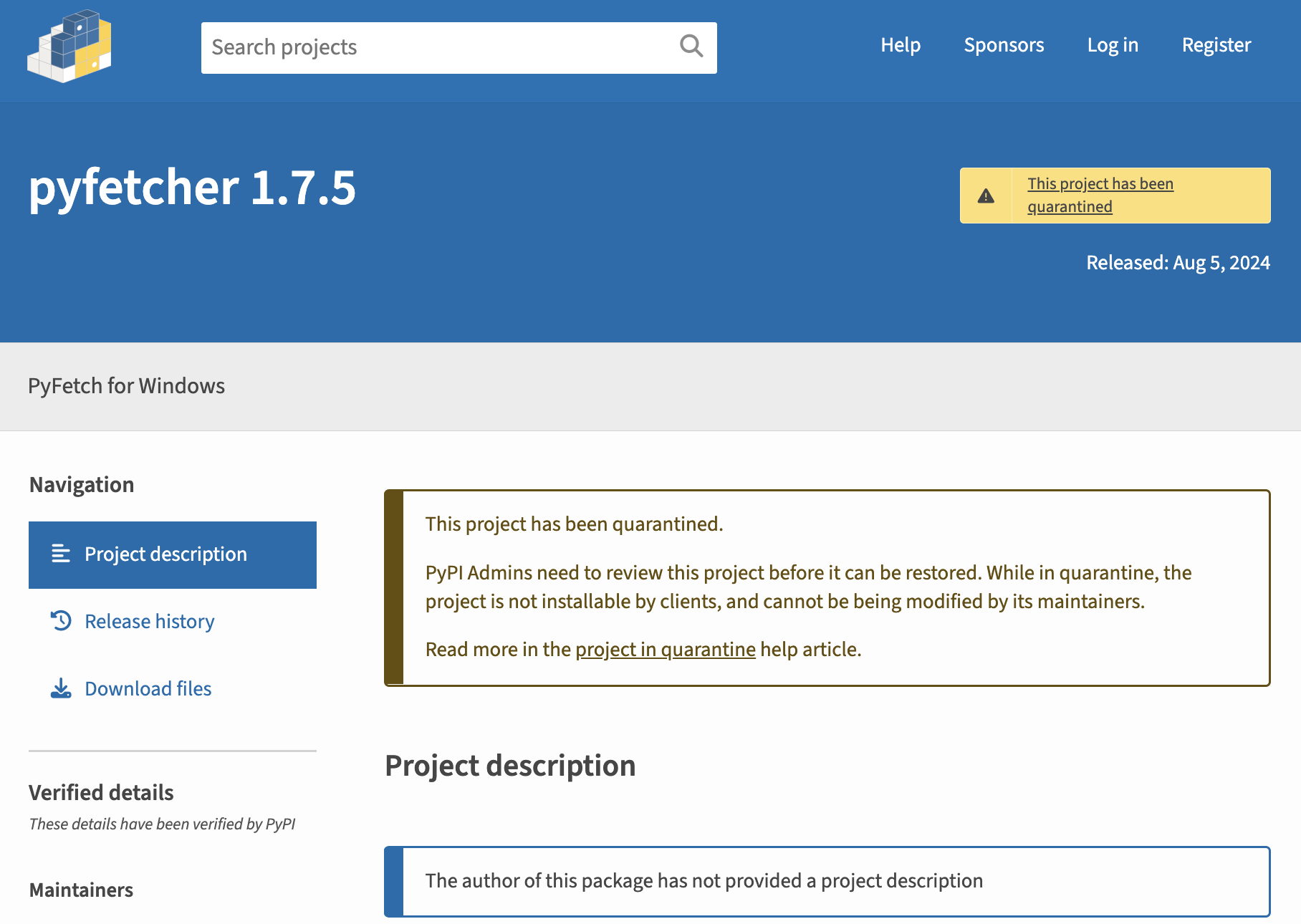The height and width of the screenshot is (924, 1301).
Task: Click the Log in link
Action: [x=1113, y=45]
